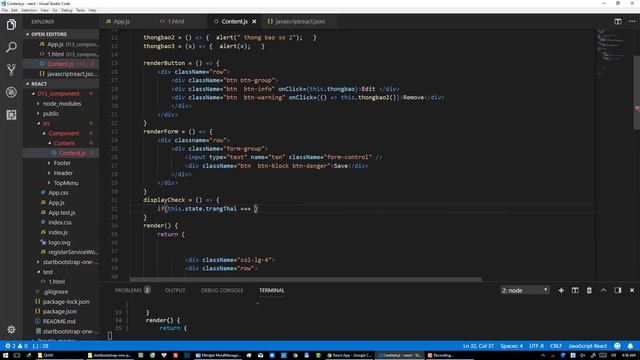The height and width of the screenshot is (360, 640).
Task: Collapse the REACT folder section
Action: [39, 84]
